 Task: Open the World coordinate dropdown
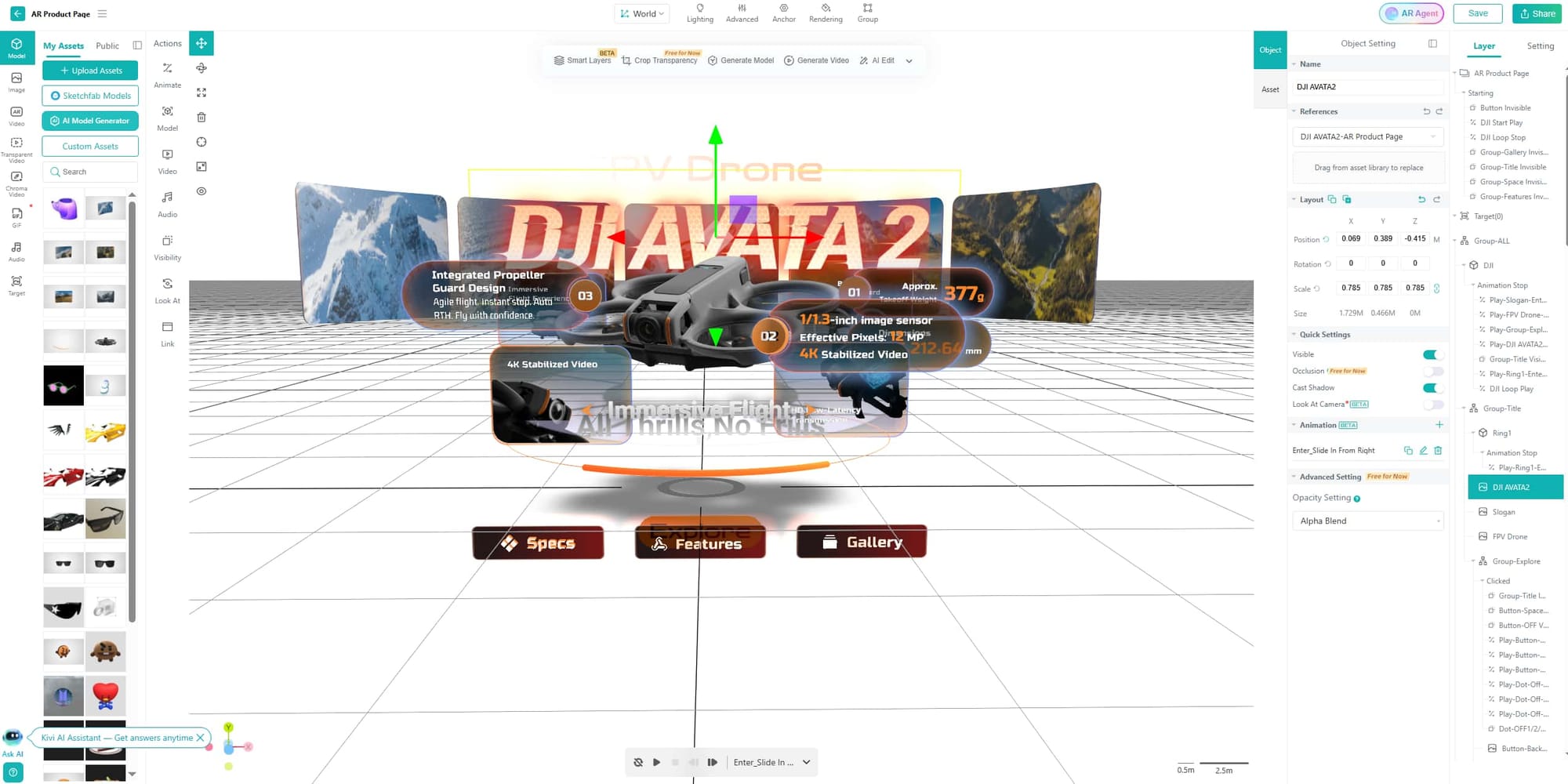point(642,13)
